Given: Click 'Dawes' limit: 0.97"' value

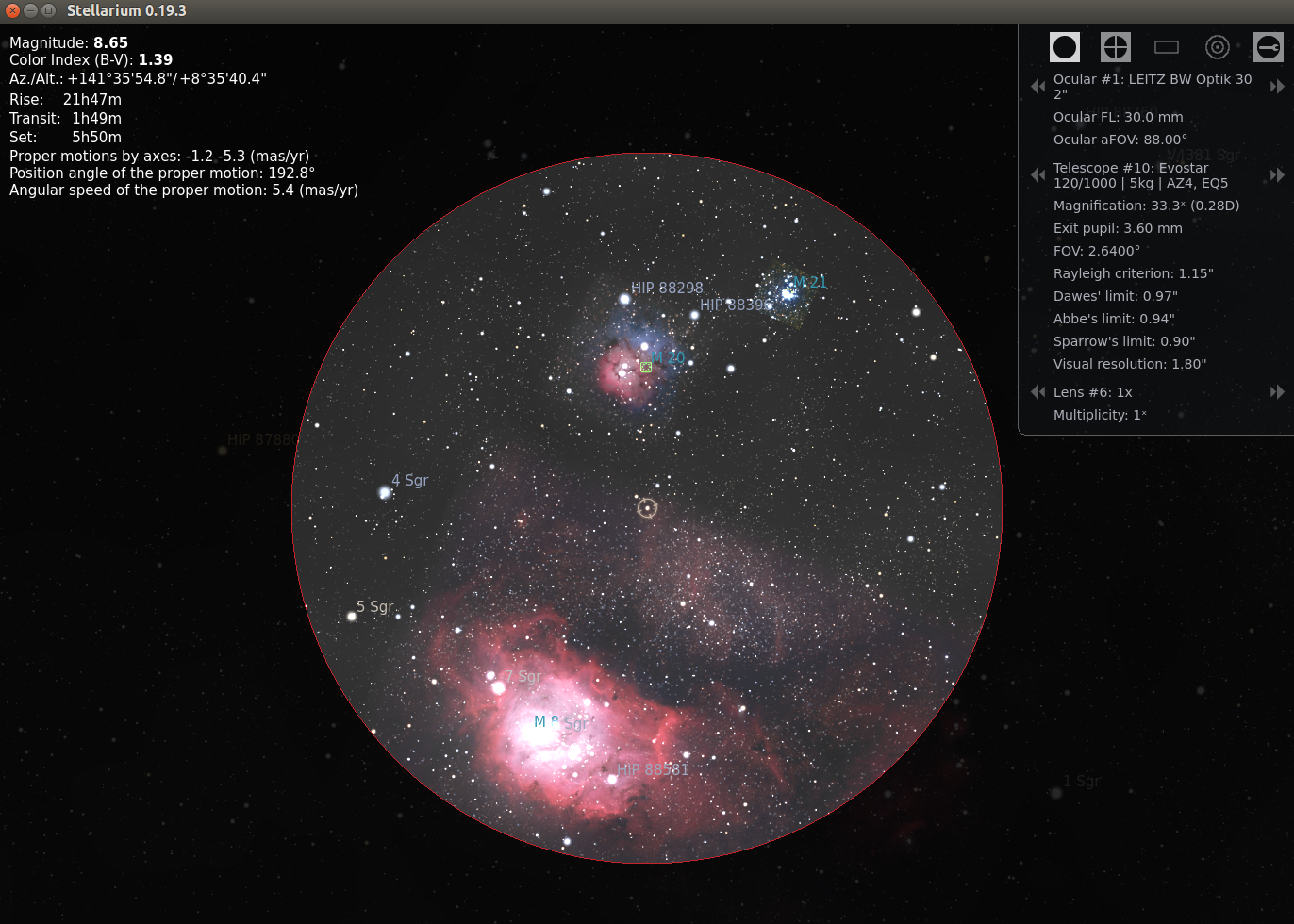Looking at the screenshot, I should pos(1116,296).
